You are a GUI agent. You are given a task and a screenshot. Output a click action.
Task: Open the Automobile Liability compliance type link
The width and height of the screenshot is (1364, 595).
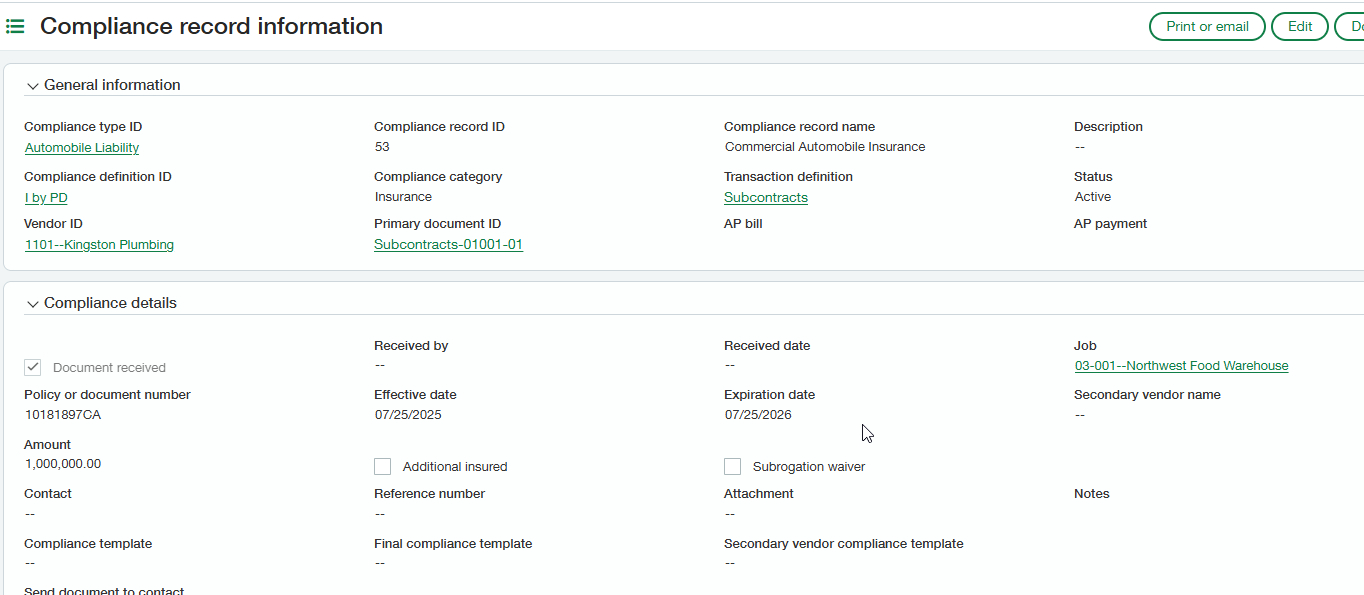[82, 148]
